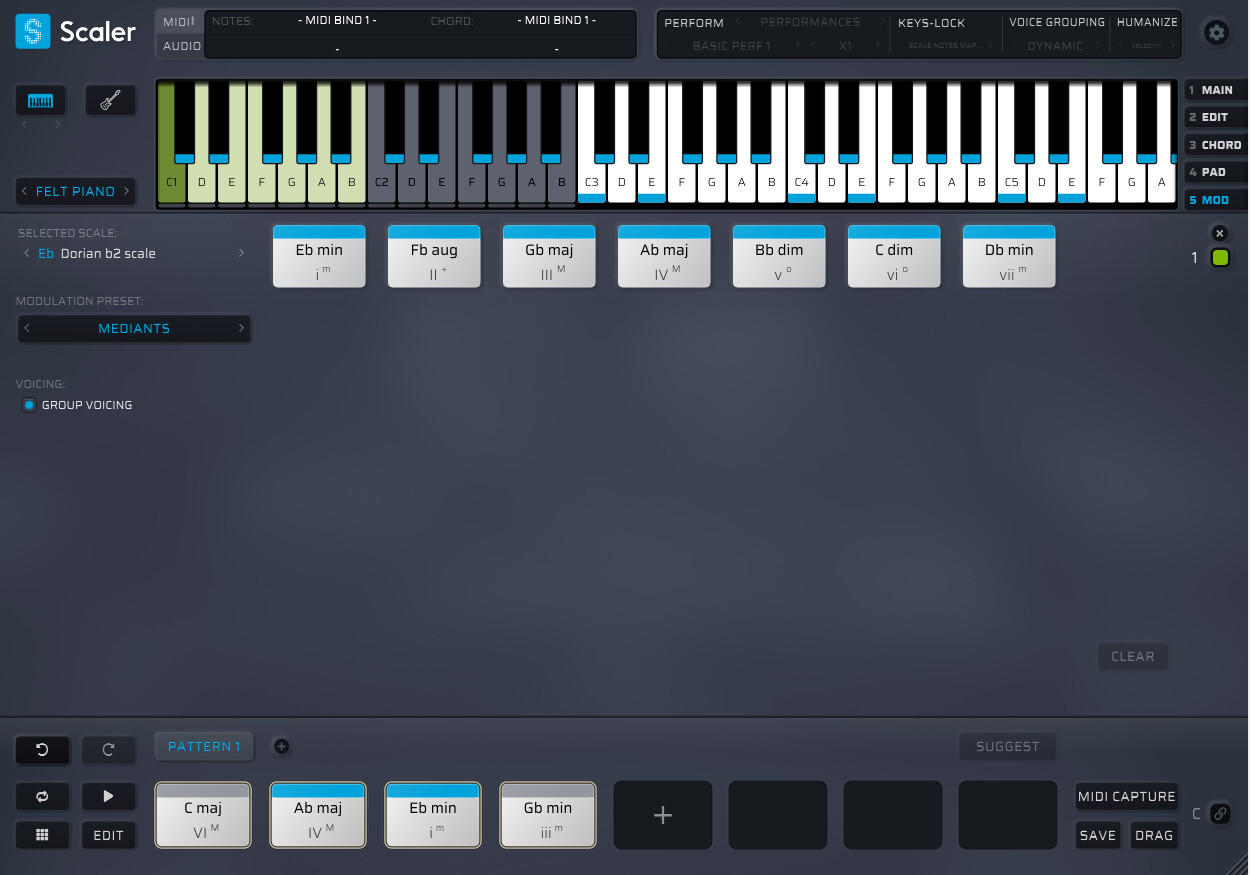Toggle the green pattern indicator light
This screenshot has width=1250, height=875.
click(1219, 257)
